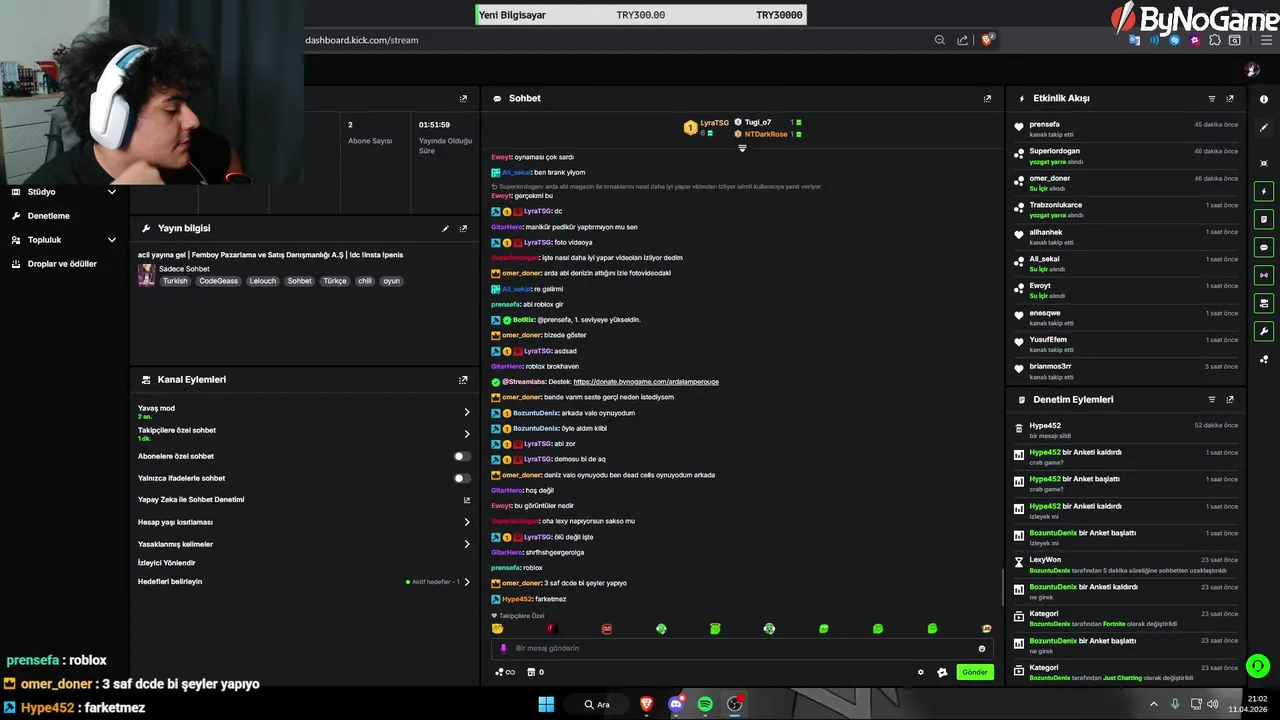Open the green support headset bubble
Viewport: 1280px width, 720px height.
click(x=1258, y=665)
